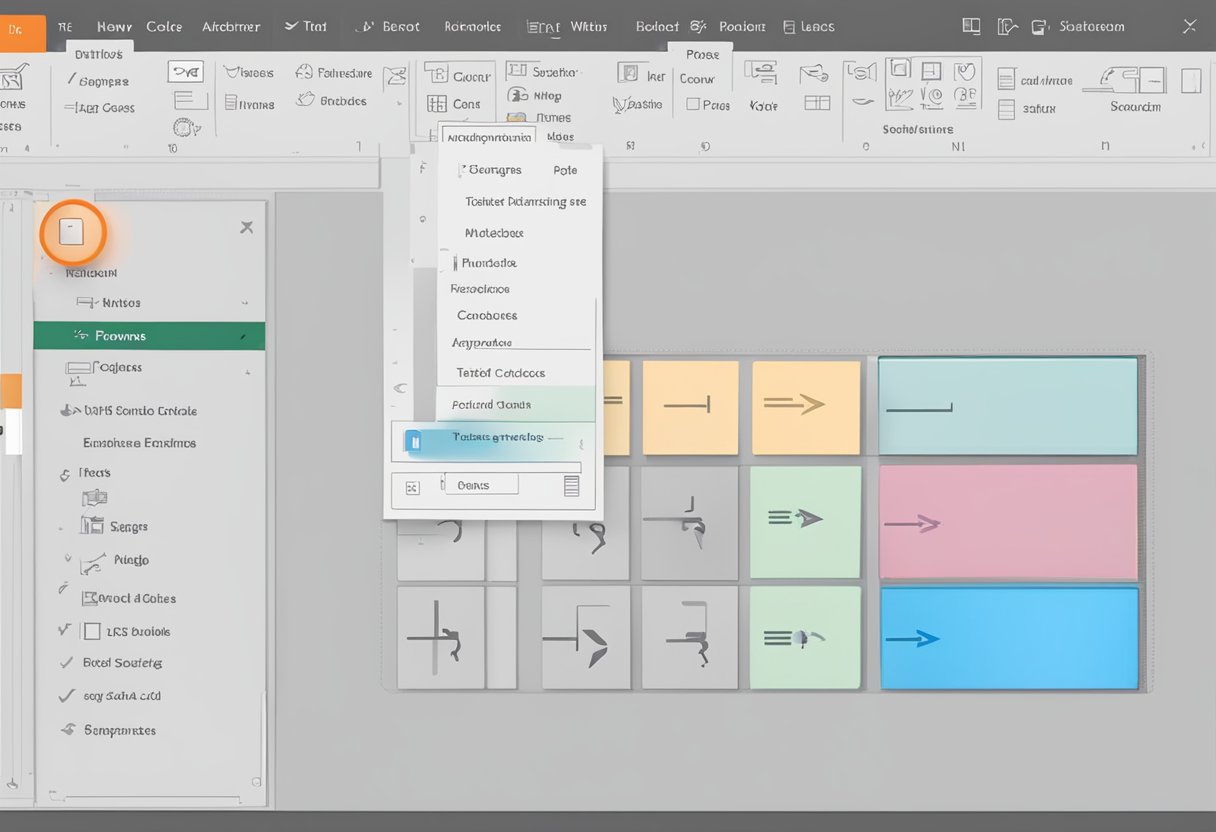This screenshot has height=832, width=1216.
Task: Click the book icon in title bar
Action: [970, 27]
